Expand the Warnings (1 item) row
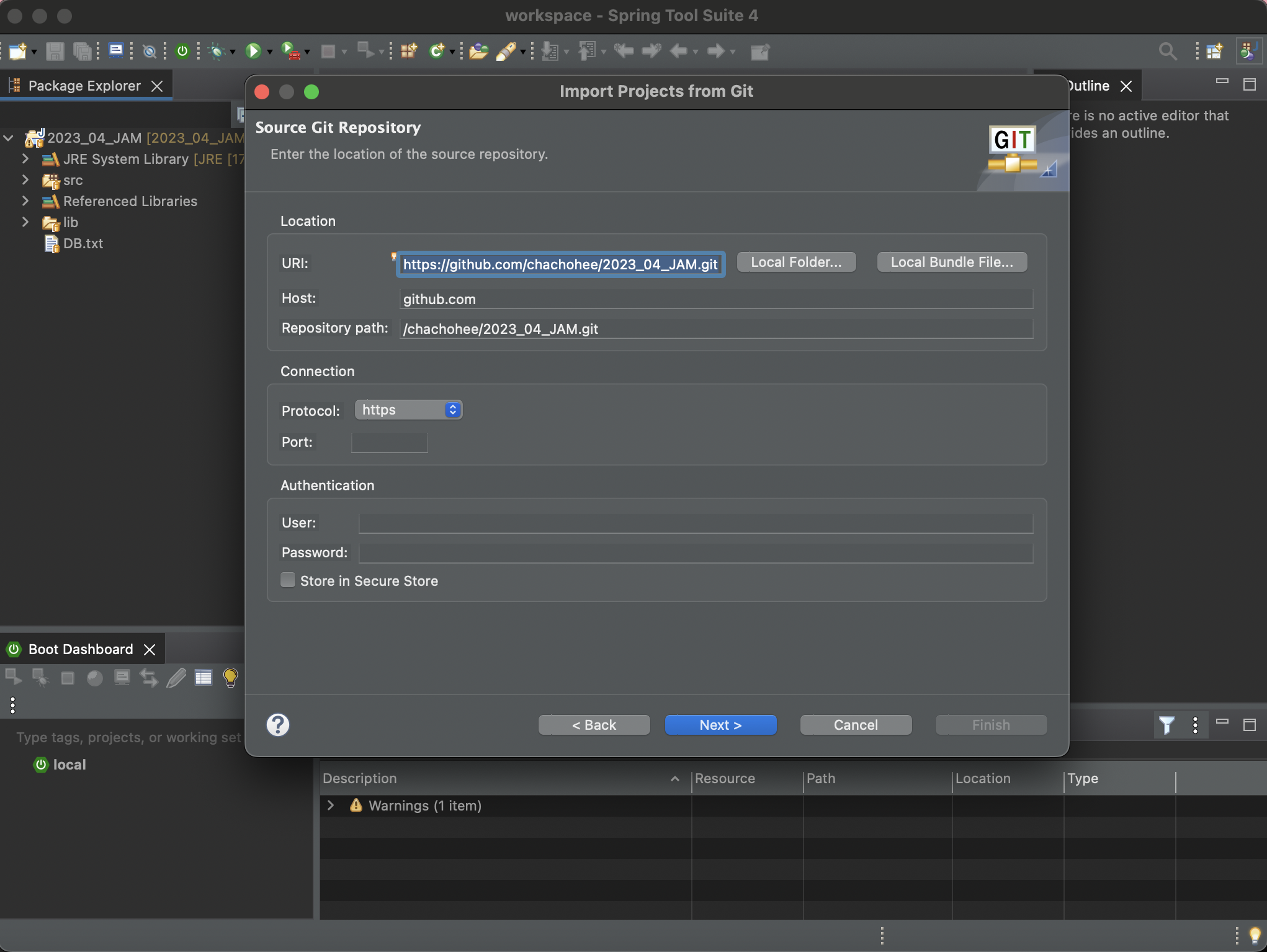The image size is (1267, 952). tap(331, 806)
